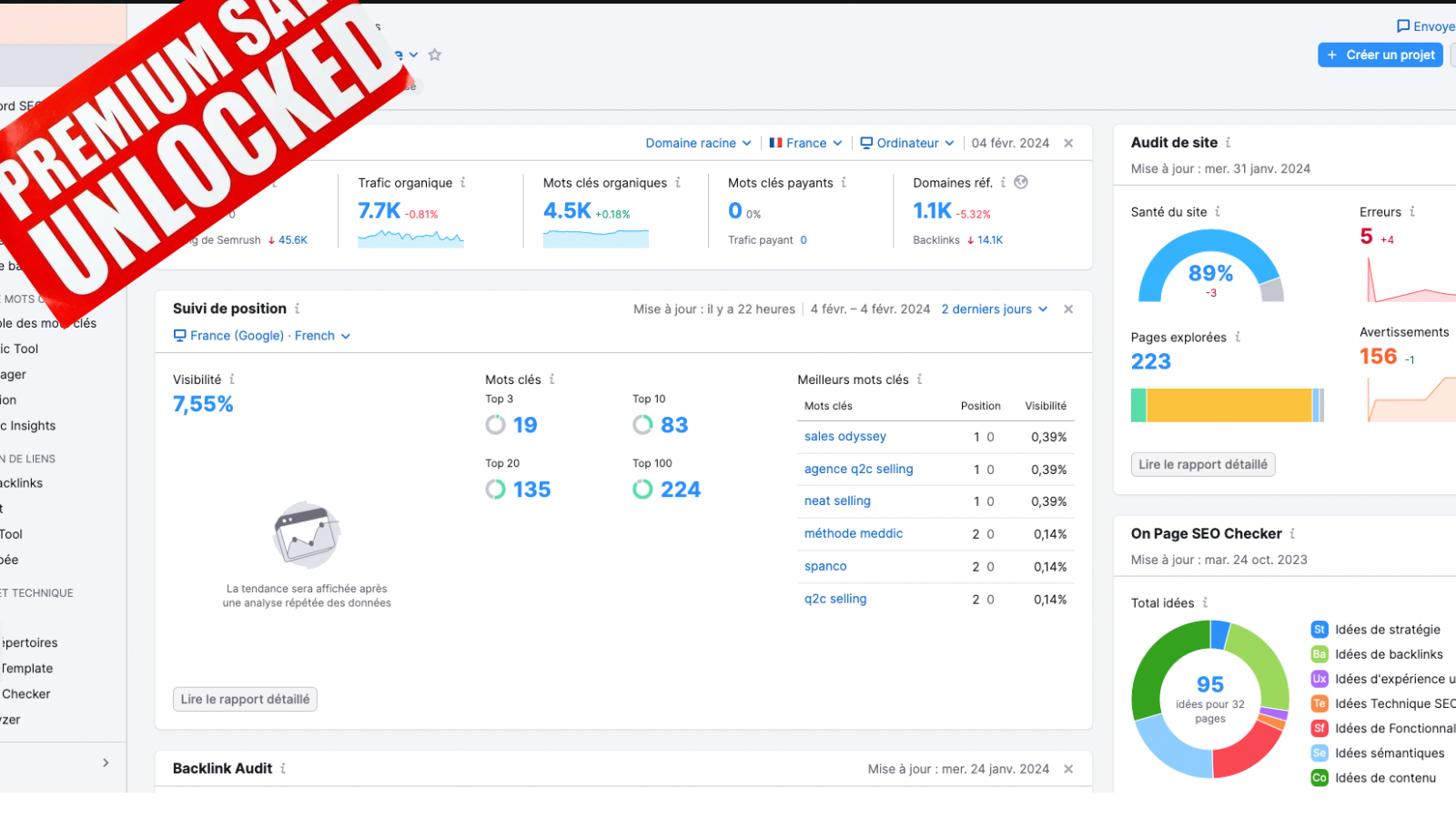Open Checker from the sidebar menu
The height and width of the screenshot is (819, 1456).
26,693
